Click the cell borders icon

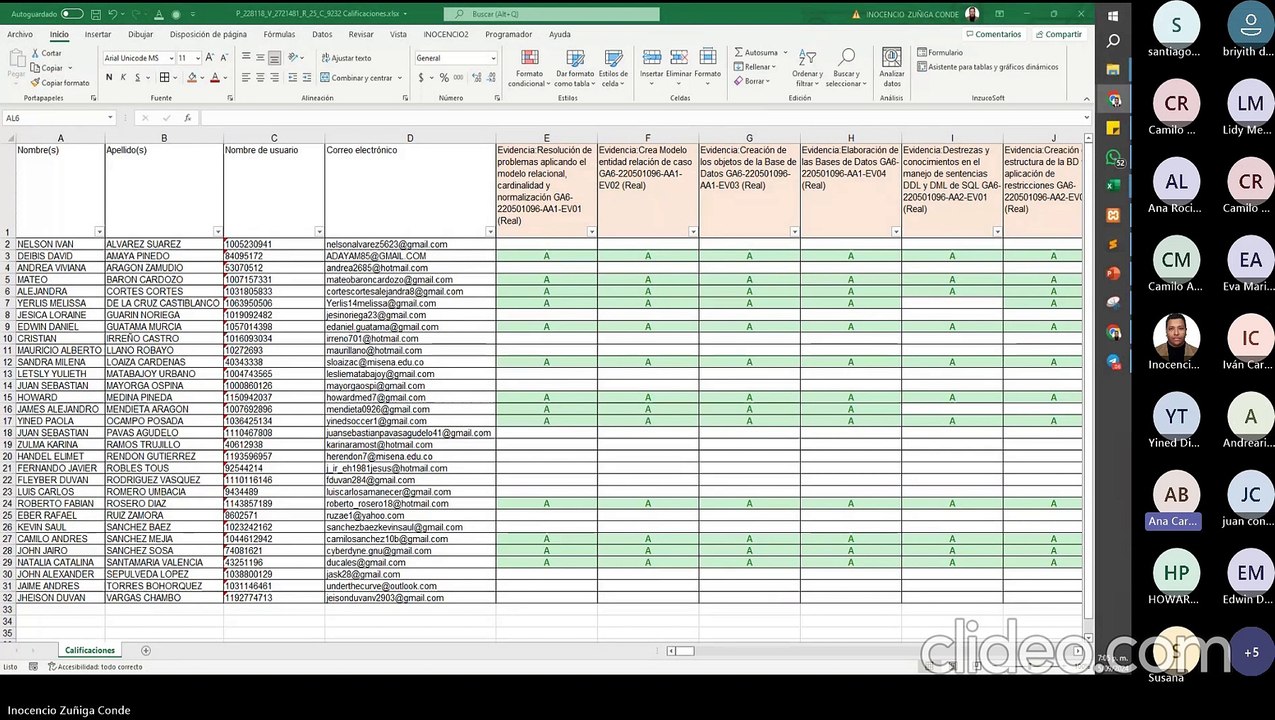pyautogui.click(x=165, y=77)
